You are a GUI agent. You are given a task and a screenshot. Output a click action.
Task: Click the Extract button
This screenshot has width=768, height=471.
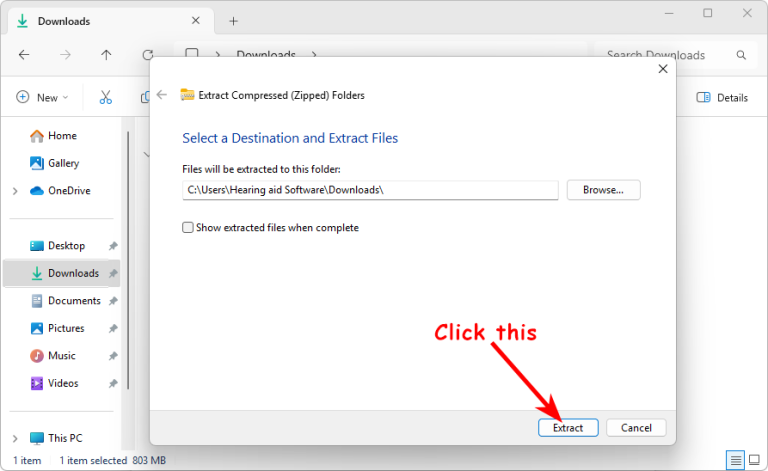[x=568, y=427]
